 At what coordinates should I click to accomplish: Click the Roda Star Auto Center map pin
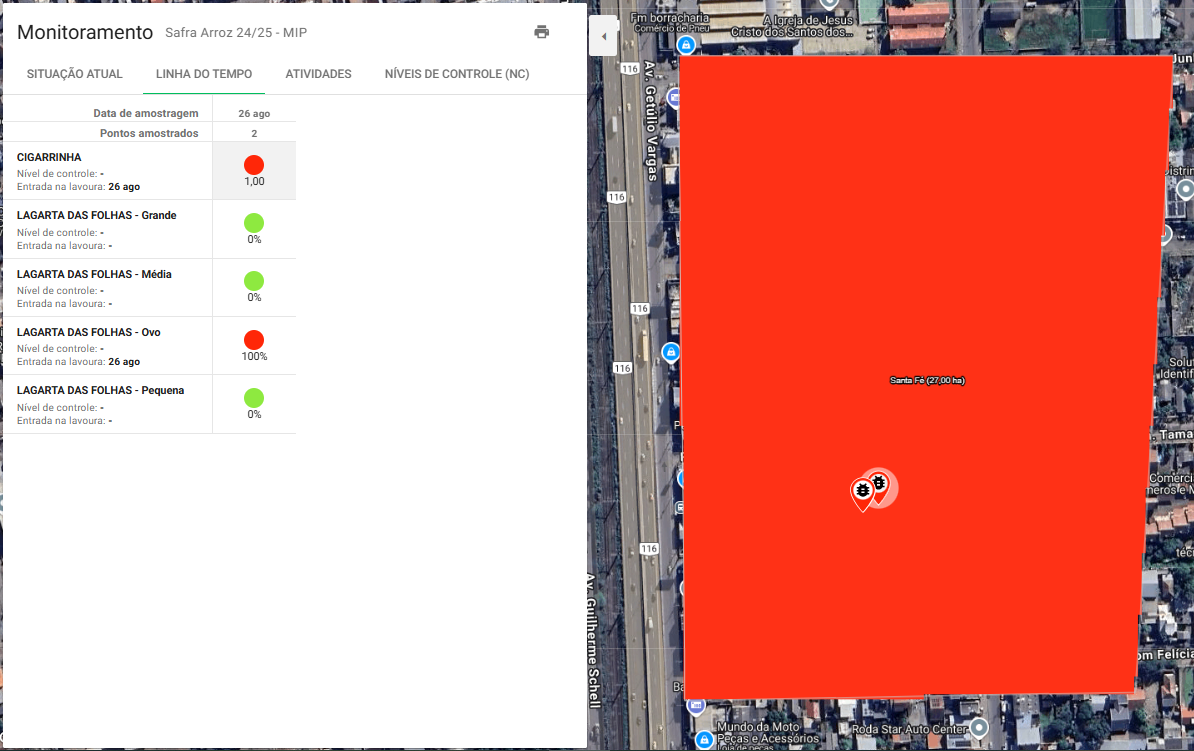click(x=979, y=727)
